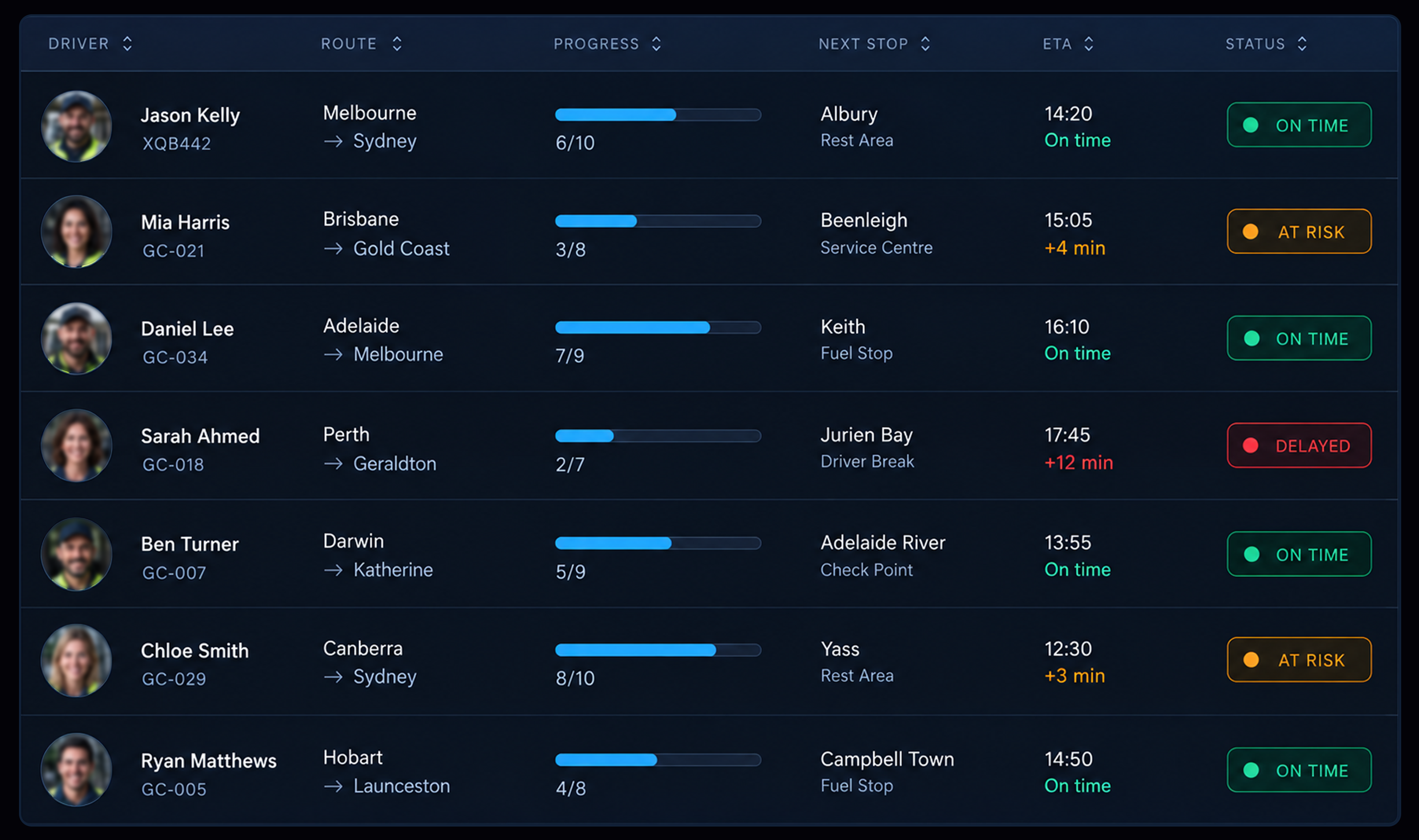The width and height of the screenshot is (1419, 840).
Task: Click the 7/9 progress bar for Daniel Lee
Action: [658, 328]
